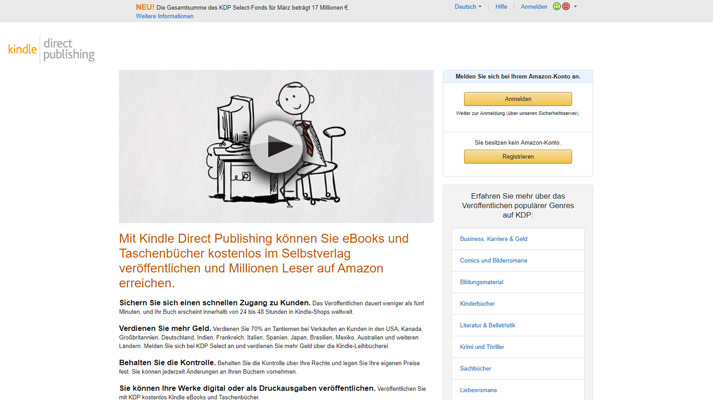Screen dimensions: 713x400
Task: Click the green happy feedback face icon
Action: [557, 6]
